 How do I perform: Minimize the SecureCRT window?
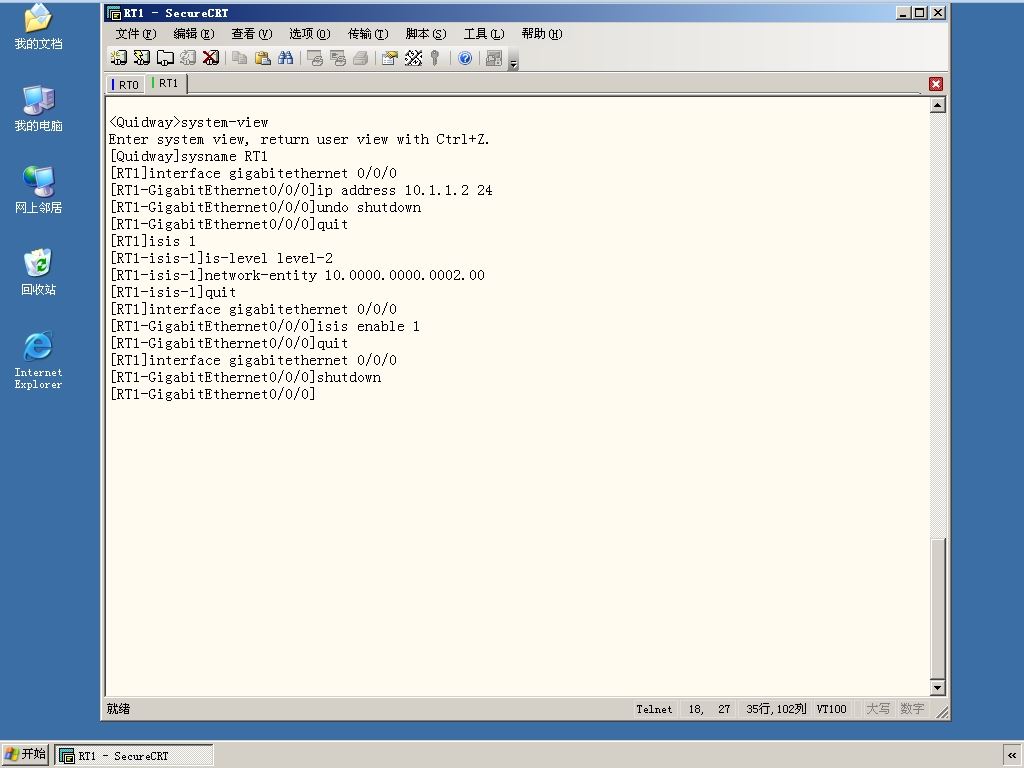pos(903,12)
